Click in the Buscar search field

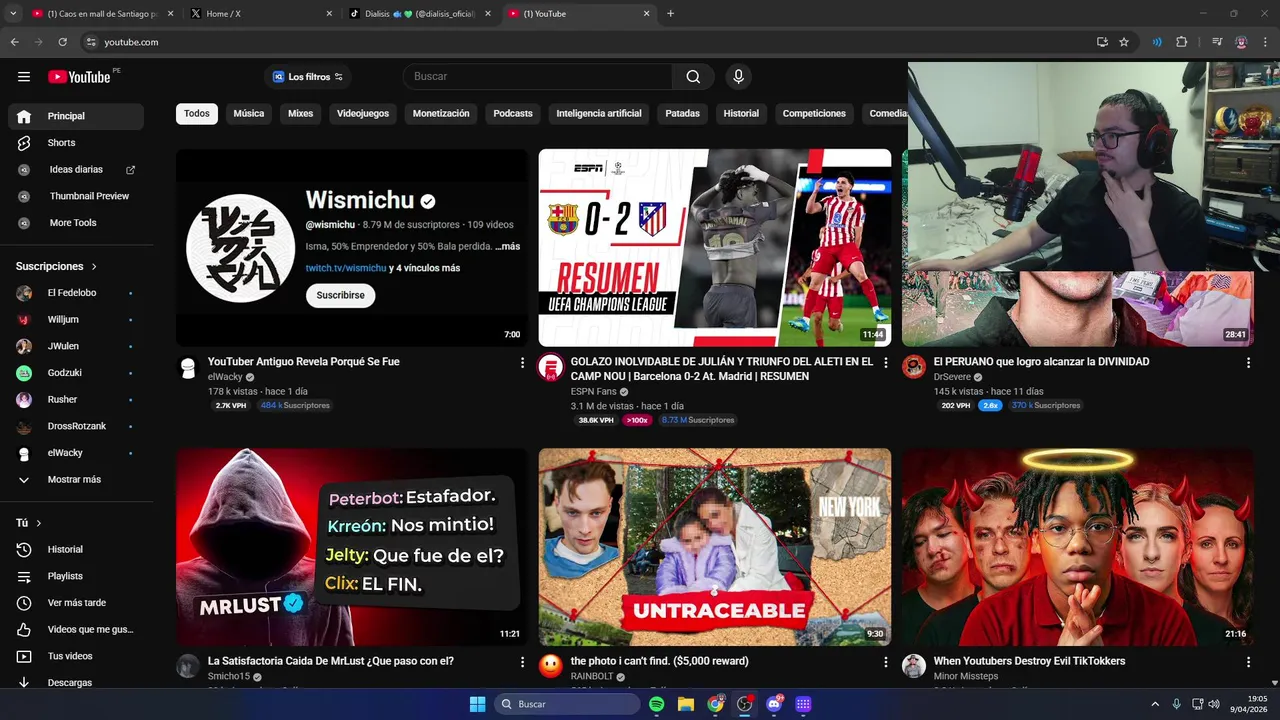[538, 77]
